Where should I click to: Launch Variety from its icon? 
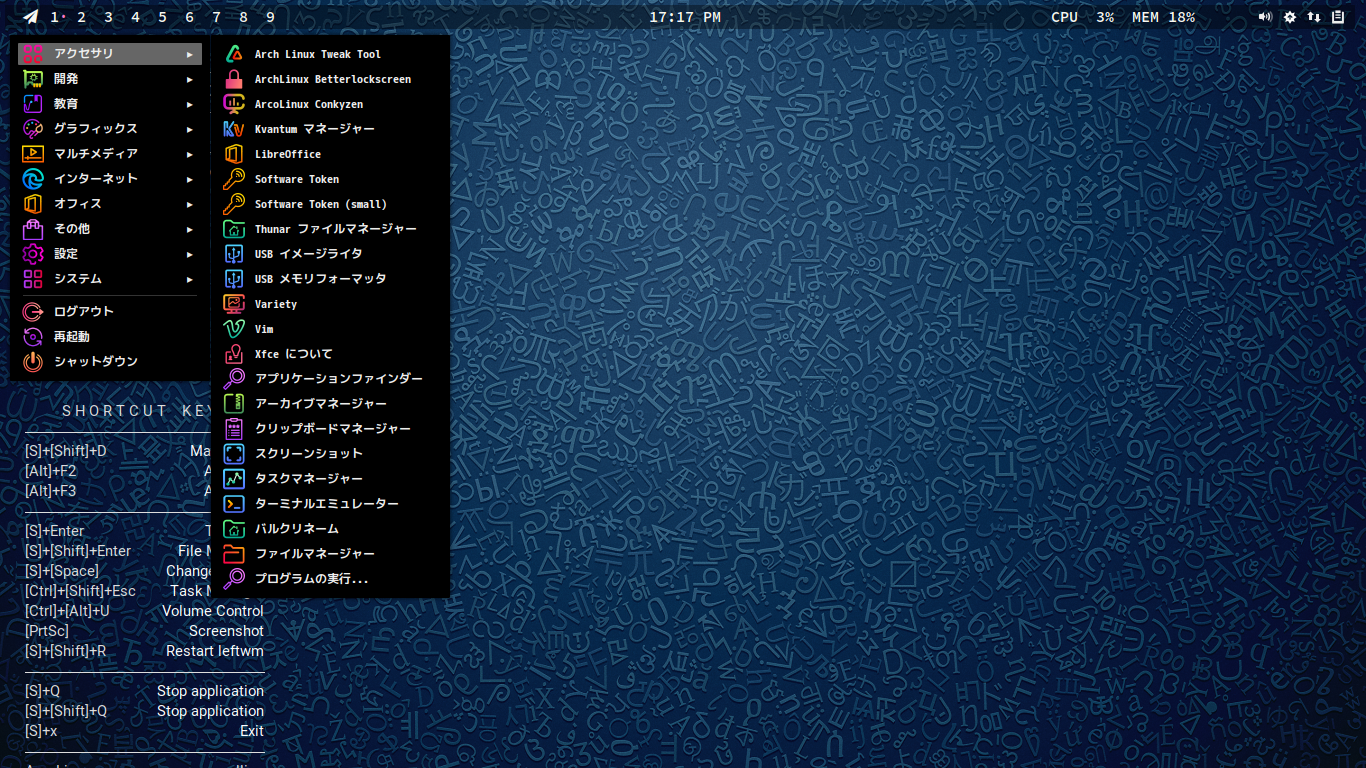234,304
